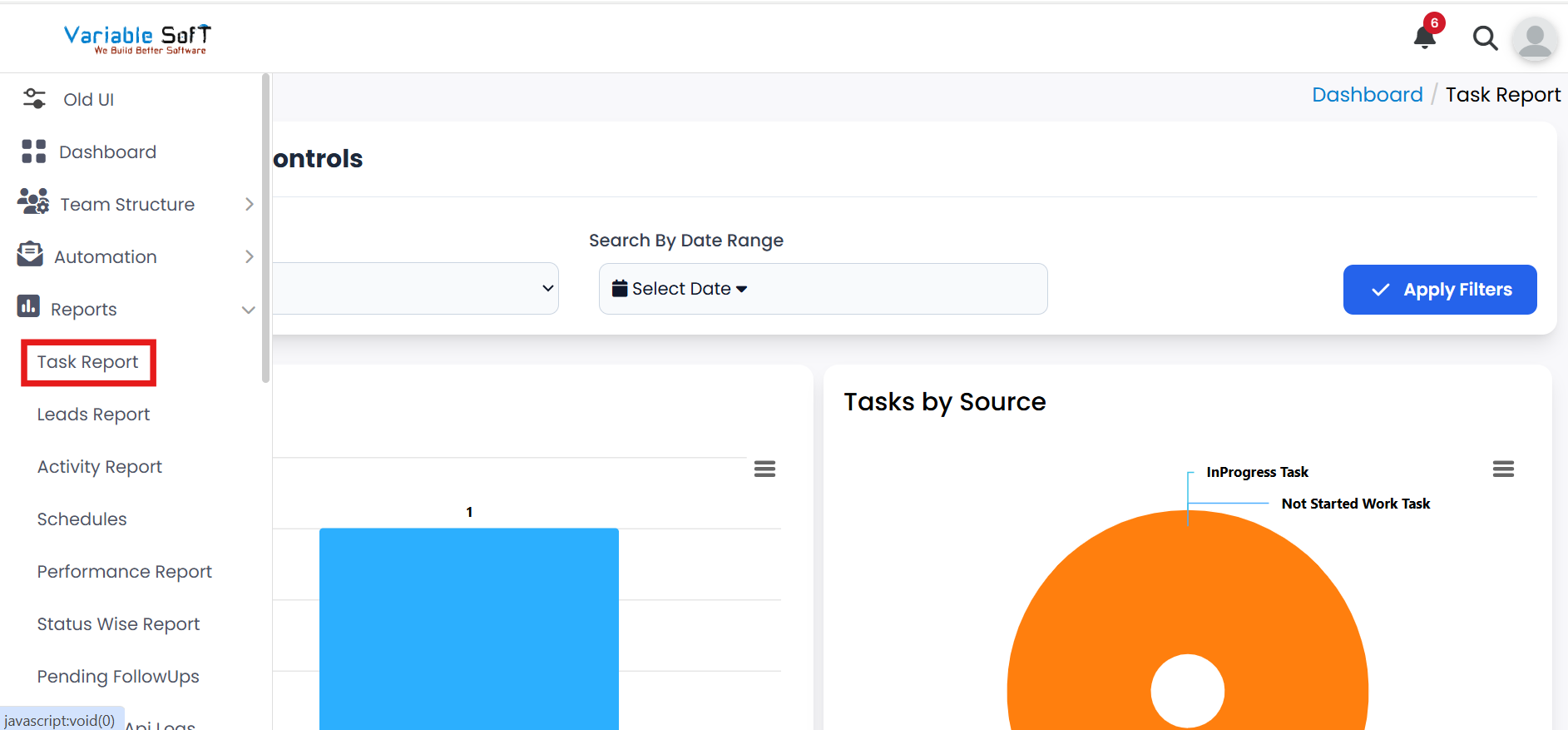This screenshot has height=730, width=1568.
Task: Open the bar chart hamburger menu
Action: (x=764, y=469)
